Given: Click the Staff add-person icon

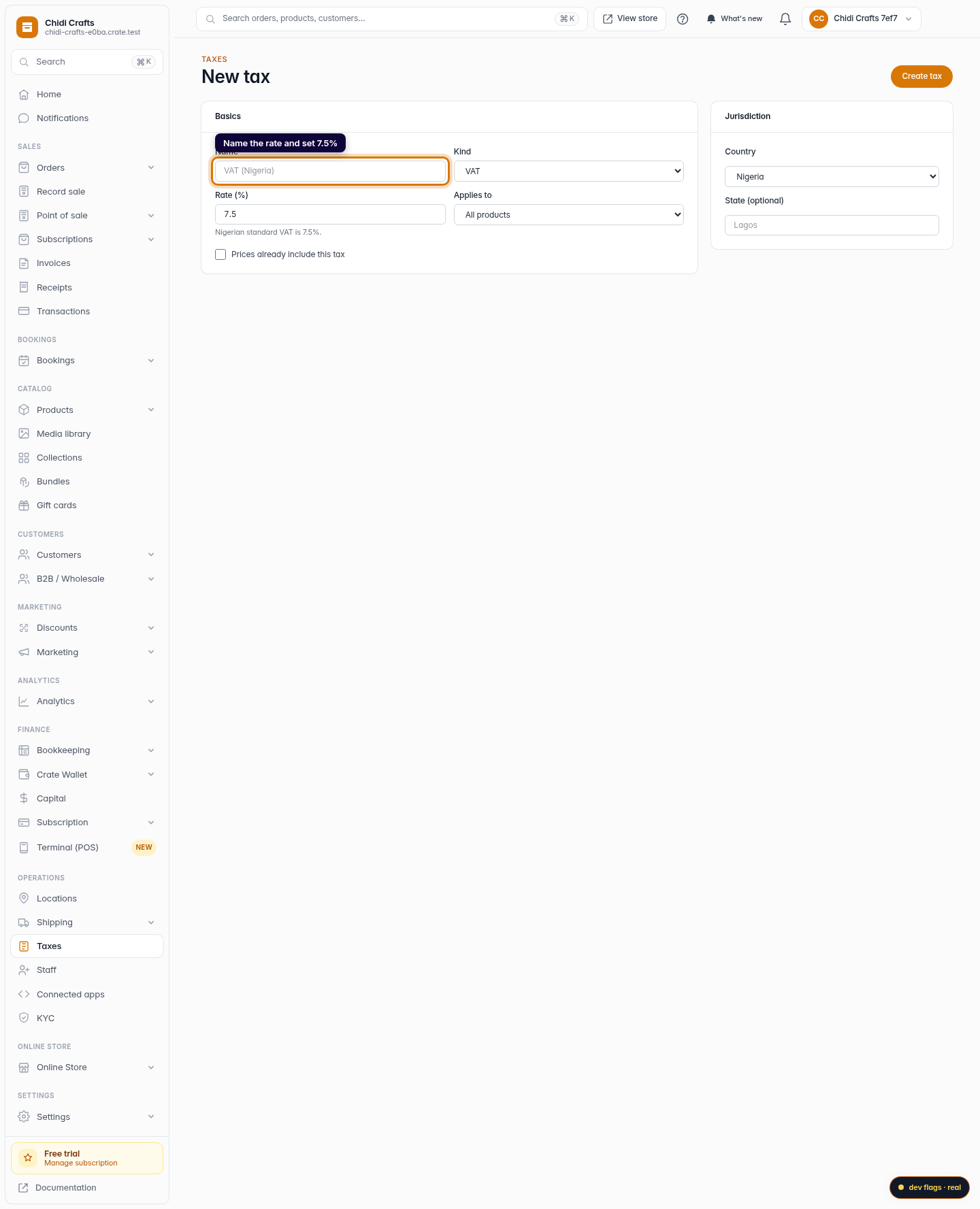Looking at the screenshot, I should (x=24, y=970).
